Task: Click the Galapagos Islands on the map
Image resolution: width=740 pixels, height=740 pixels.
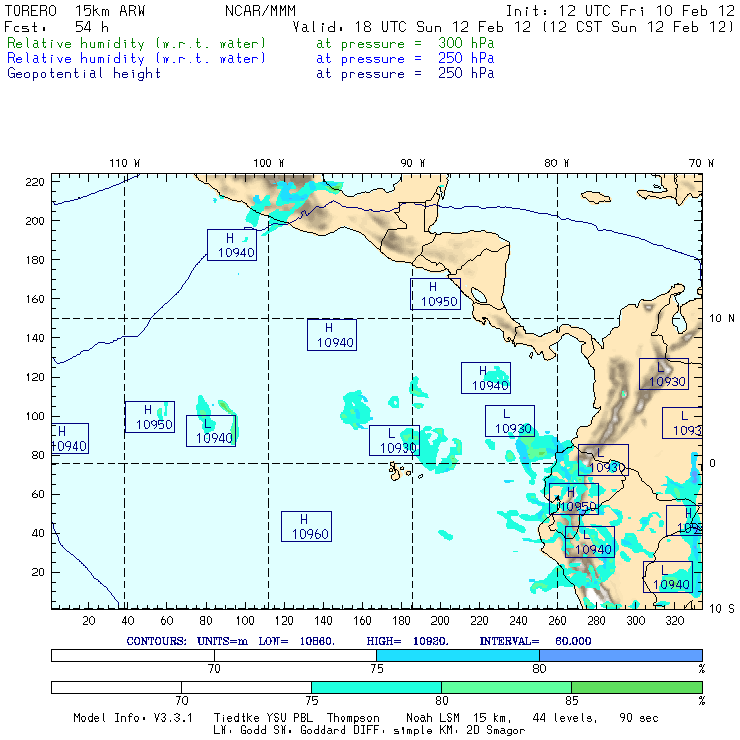Action: point(400,469)
